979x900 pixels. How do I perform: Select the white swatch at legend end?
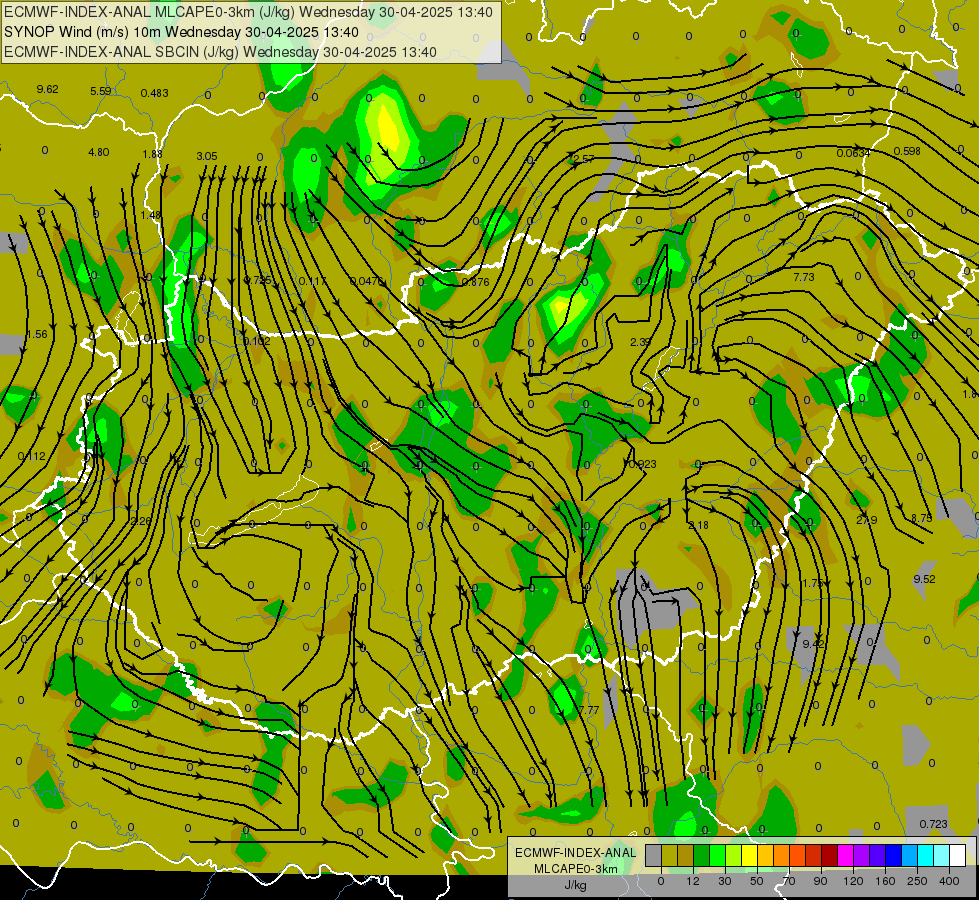957,855
